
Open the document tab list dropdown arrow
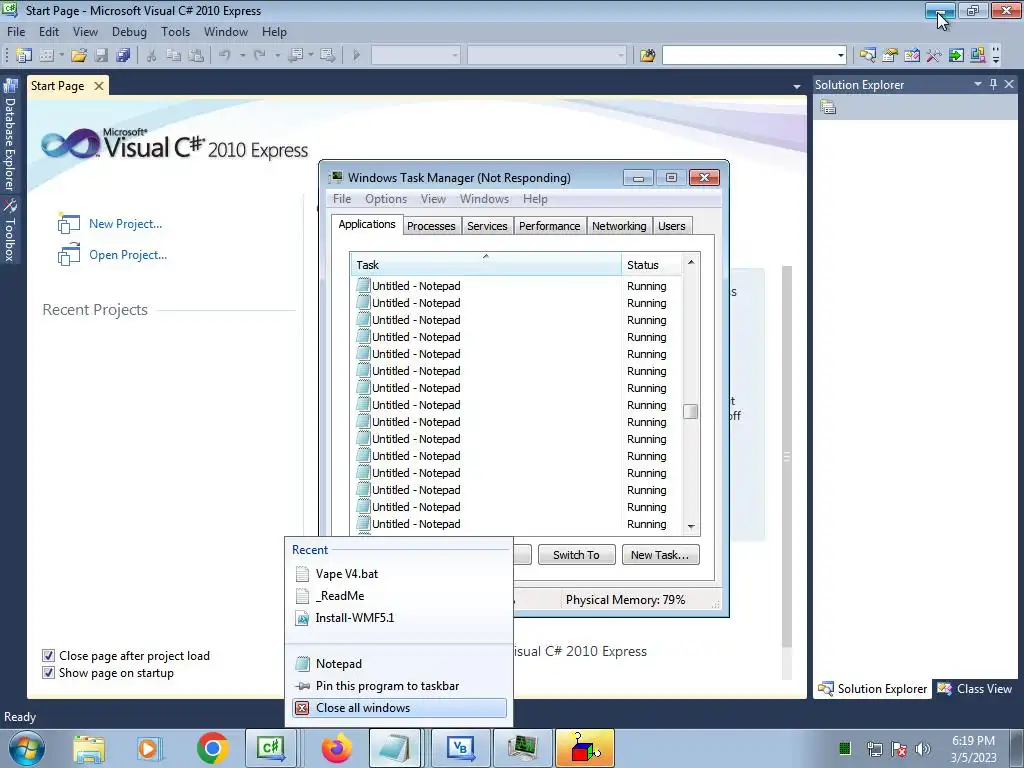[797, 86]
